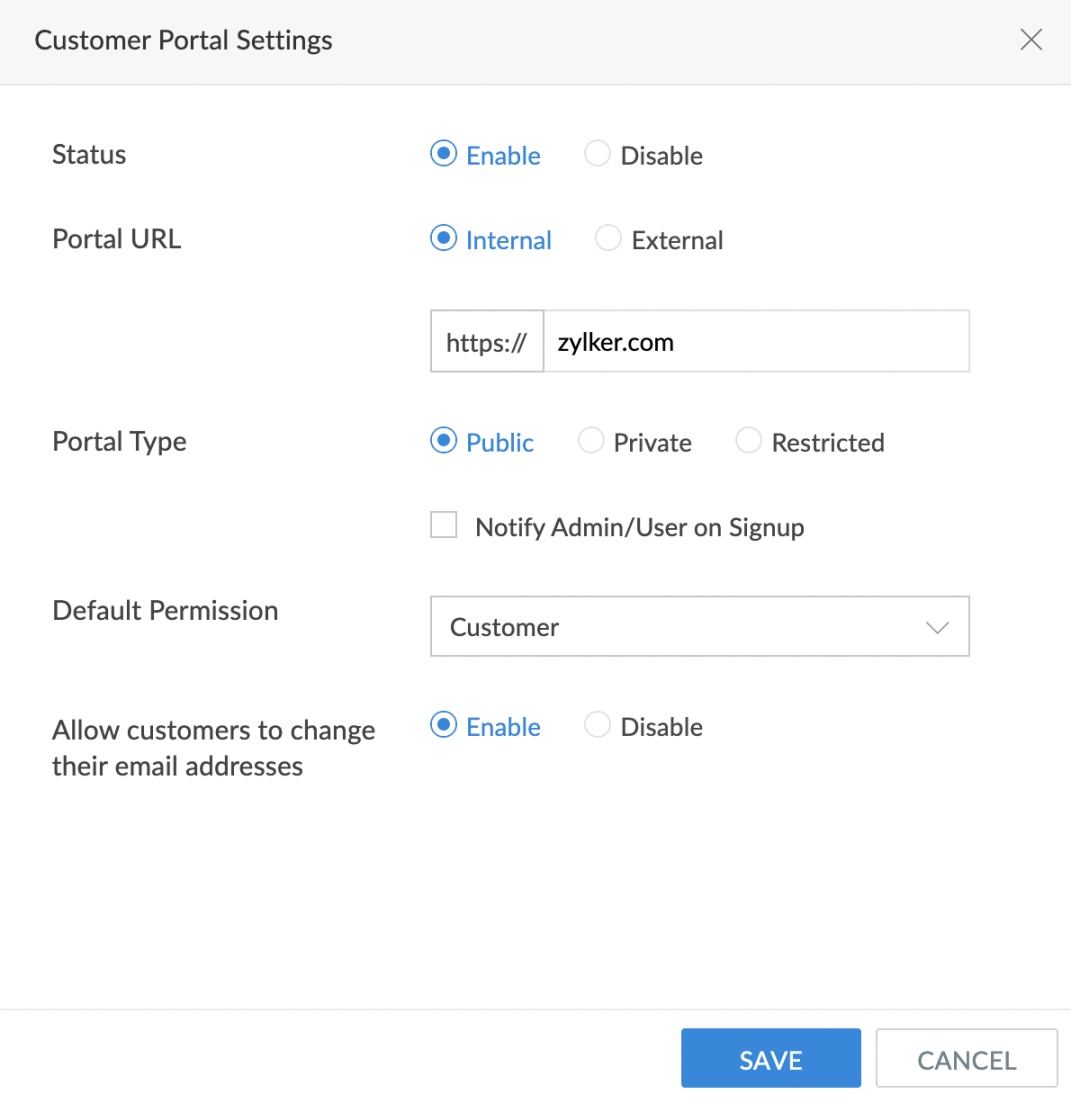This screenshot has height=1103, width=1071.
Task: Select Enable for portal Status
Action: pyautogui.click(x=443, y=155)
